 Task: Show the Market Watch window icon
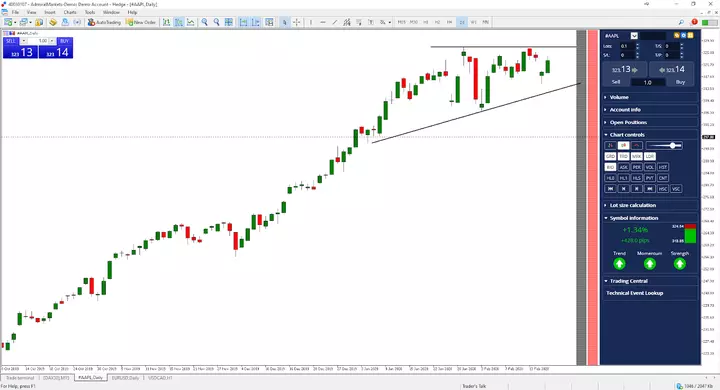39,22
